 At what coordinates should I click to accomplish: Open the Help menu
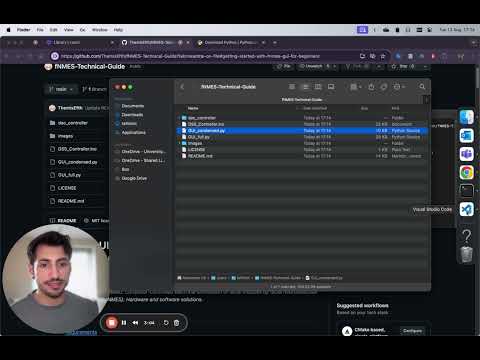tap(118, 30)
